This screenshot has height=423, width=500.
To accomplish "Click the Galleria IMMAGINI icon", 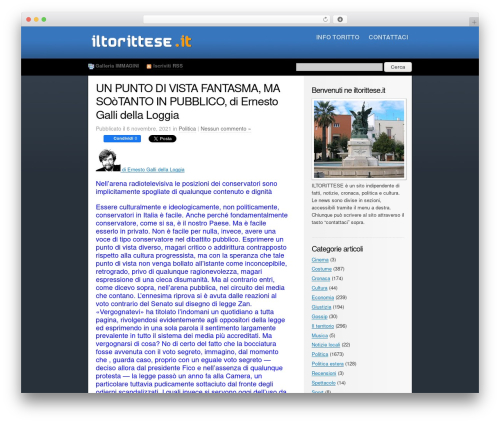I will point(91,66).
